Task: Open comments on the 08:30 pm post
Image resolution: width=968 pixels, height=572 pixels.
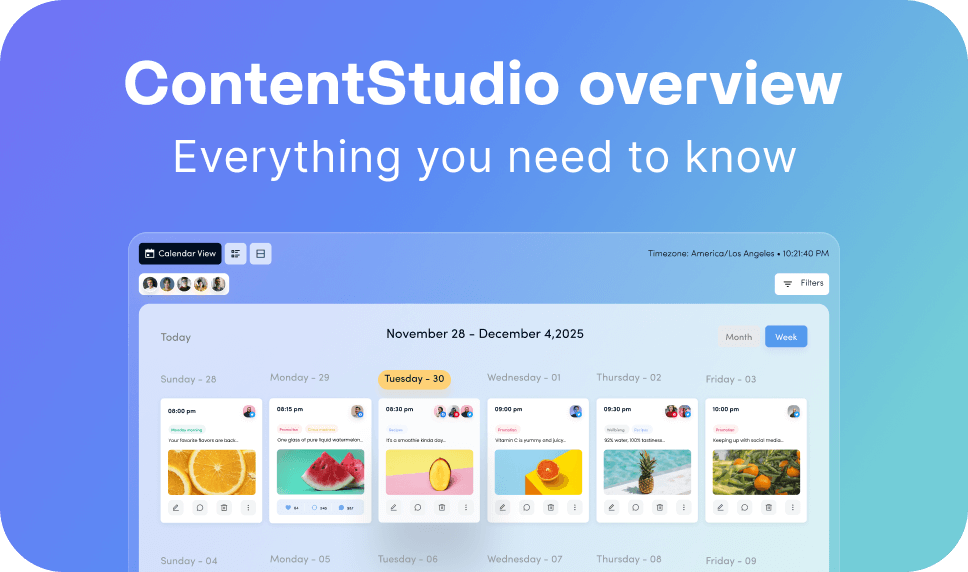Action: click(x=417, y=508)
